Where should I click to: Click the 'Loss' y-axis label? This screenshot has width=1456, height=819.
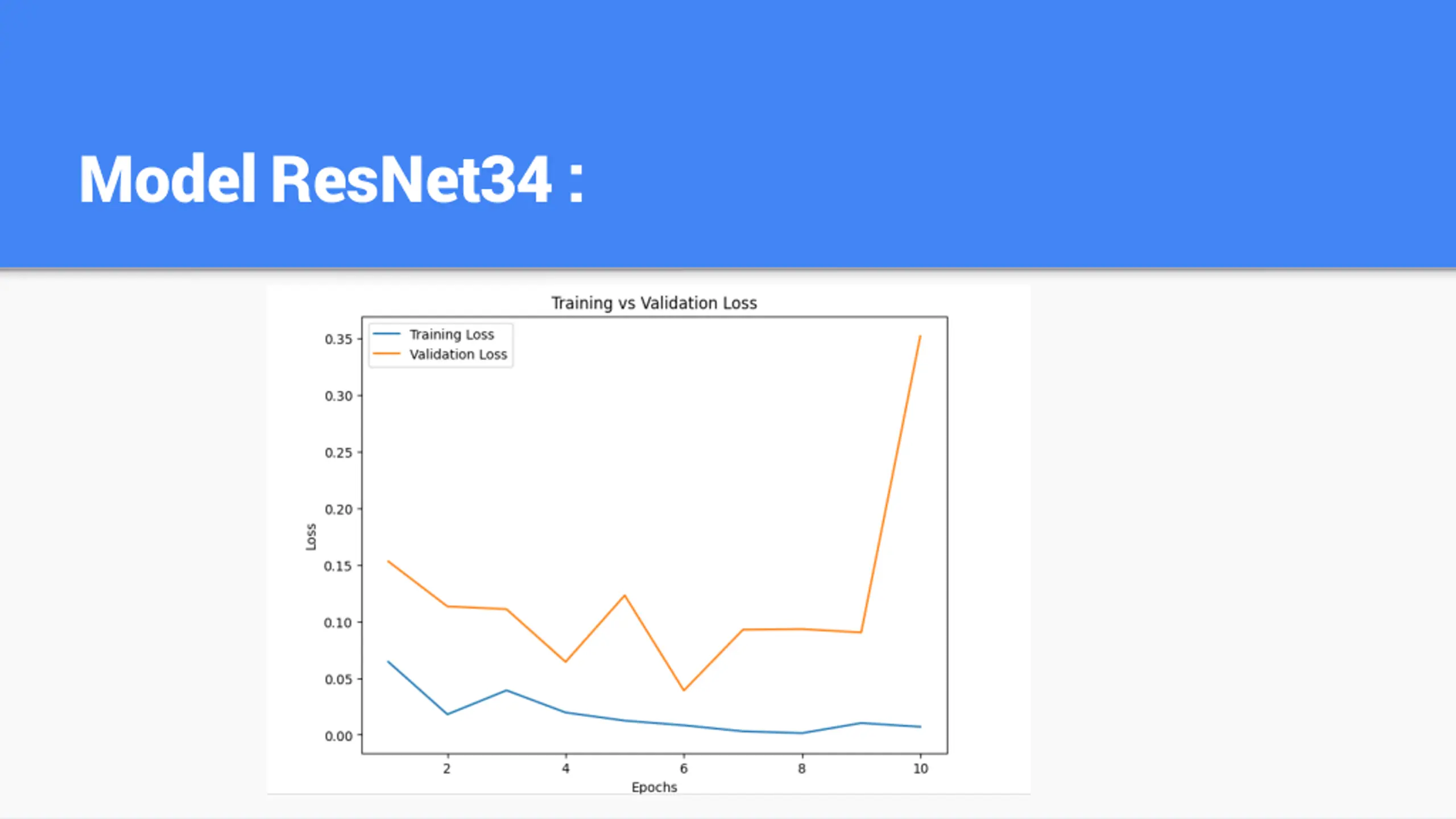(x=311, y=537)
